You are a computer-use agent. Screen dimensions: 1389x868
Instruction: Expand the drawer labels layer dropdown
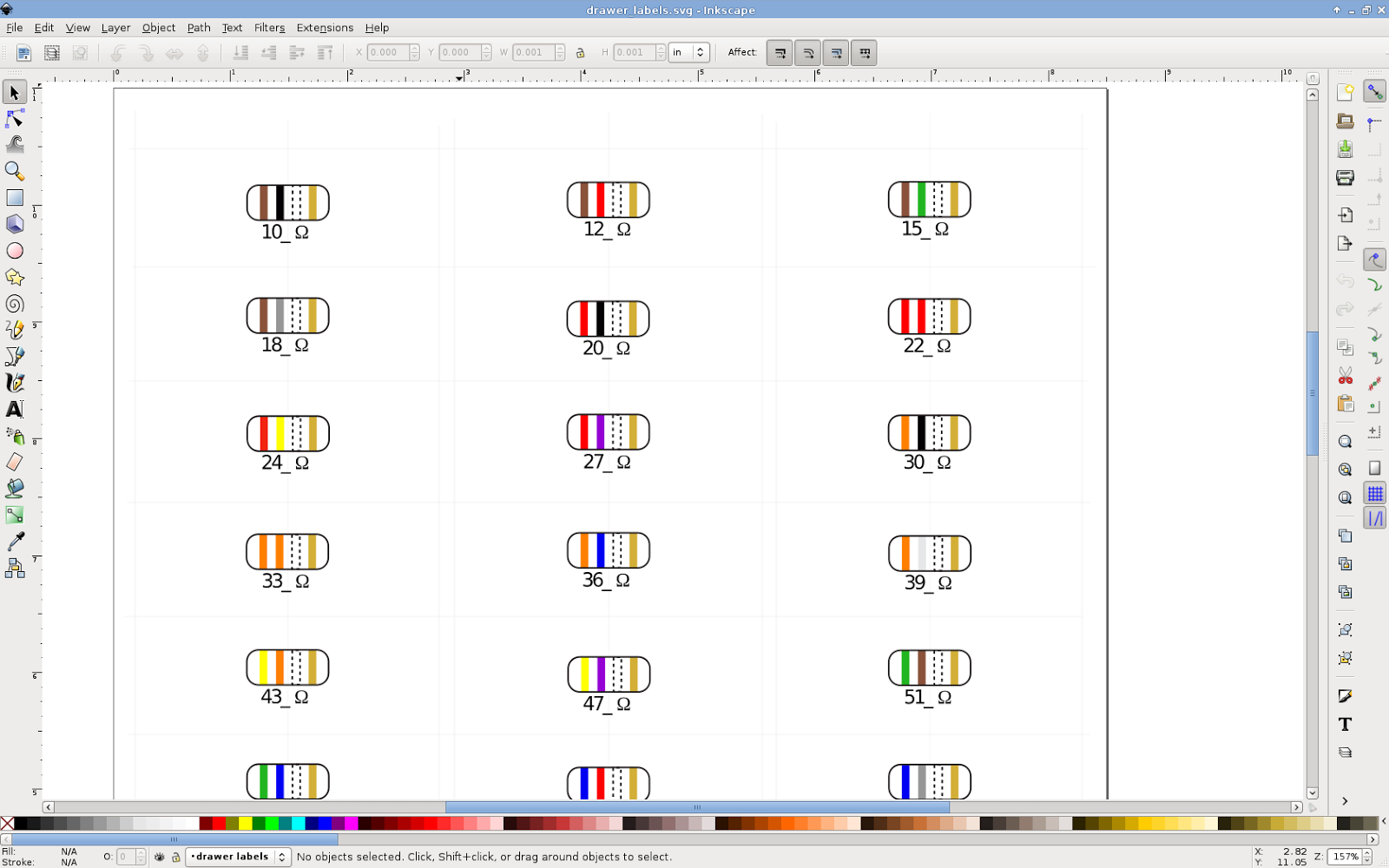pyautogui.click(x=238, y=857)
